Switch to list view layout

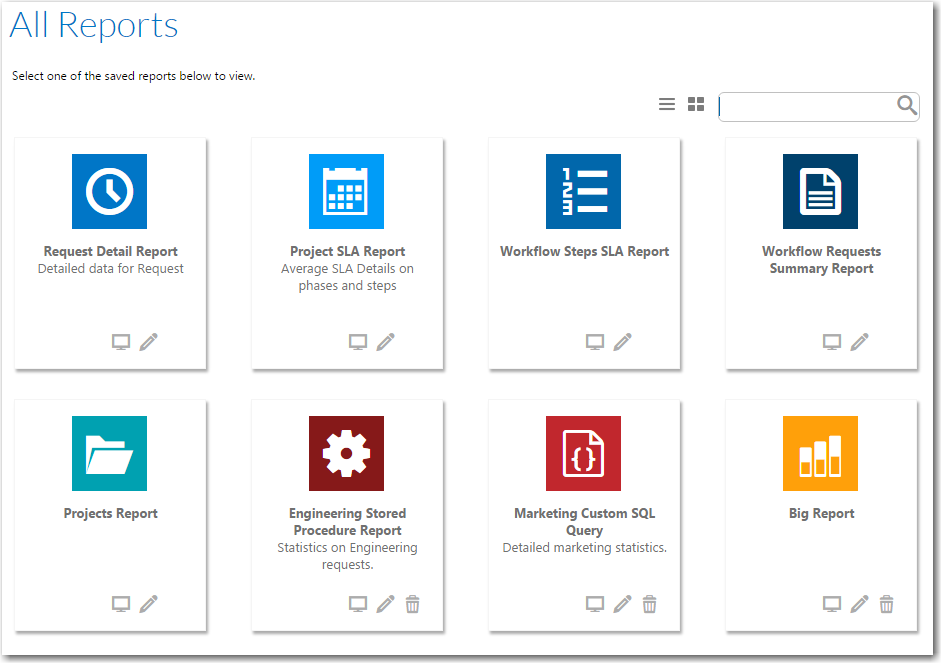coord(667,104)
